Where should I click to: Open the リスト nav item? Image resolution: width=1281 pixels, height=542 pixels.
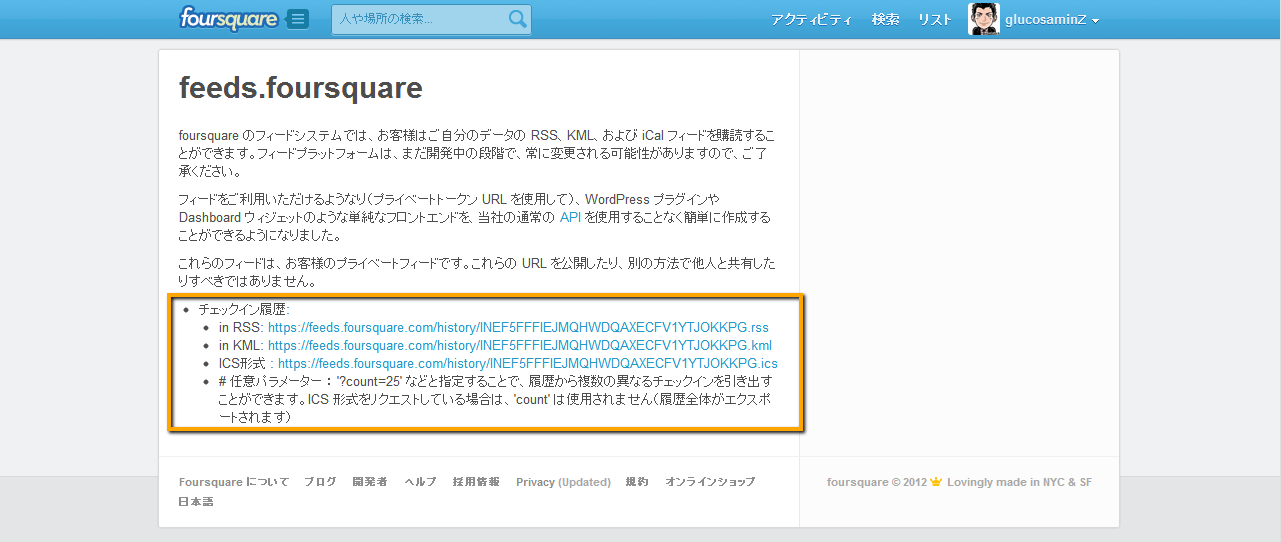tap(934, 20)
